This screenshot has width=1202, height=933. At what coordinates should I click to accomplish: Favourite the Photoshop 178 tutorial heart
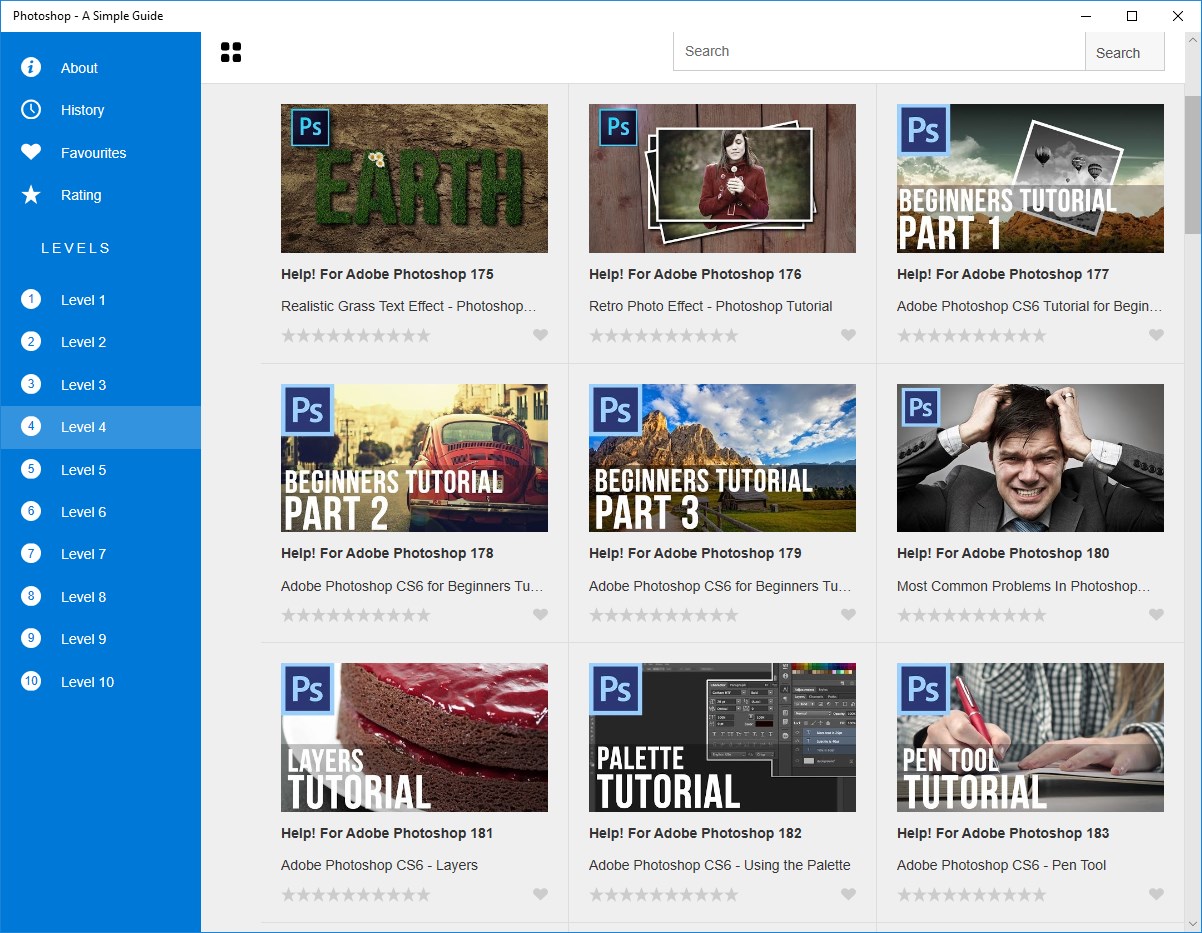pyautogui.click(x=540, y=615)
